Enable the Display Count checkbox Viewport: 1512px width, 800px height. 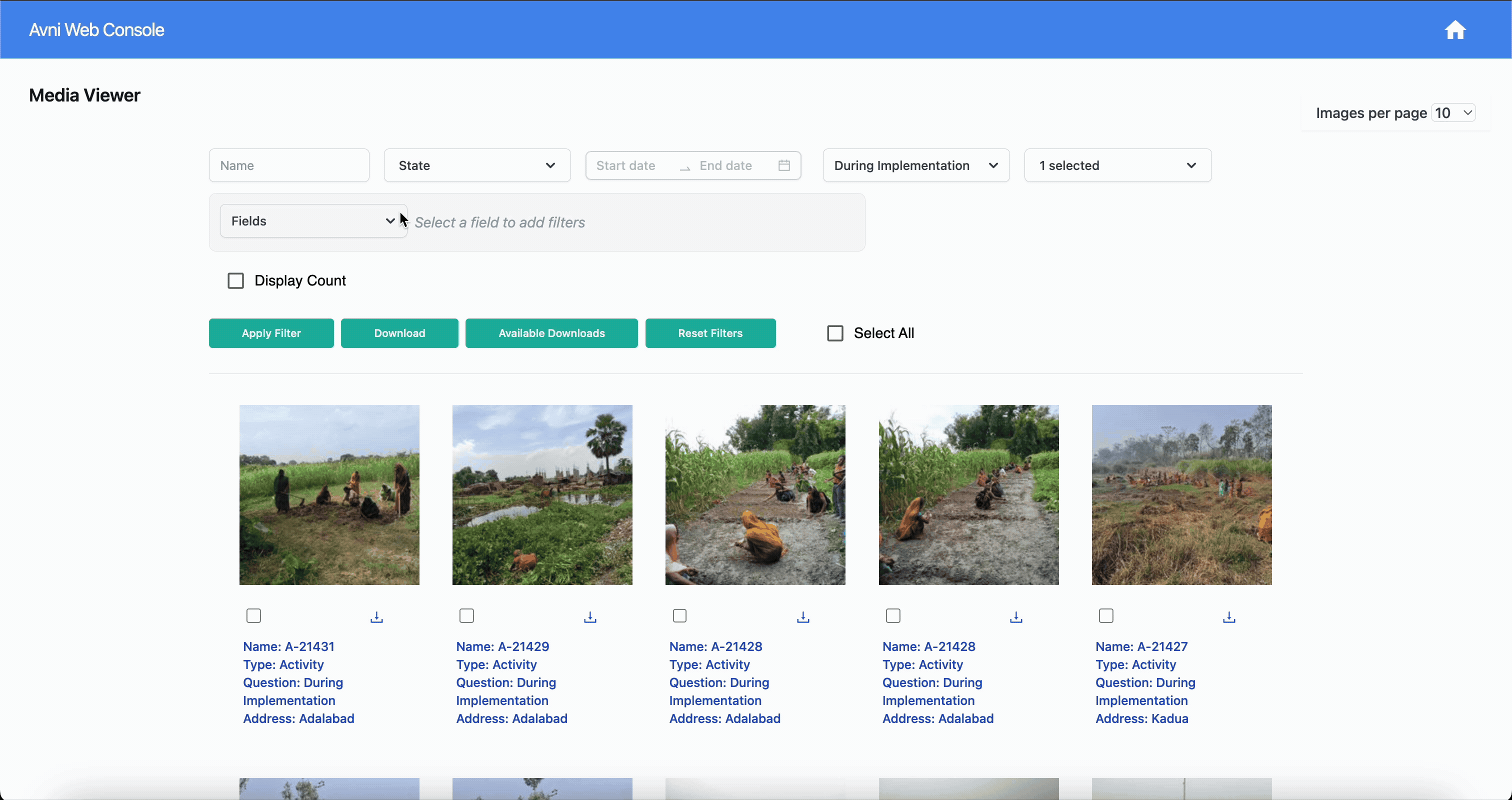(x=236, y=281)
